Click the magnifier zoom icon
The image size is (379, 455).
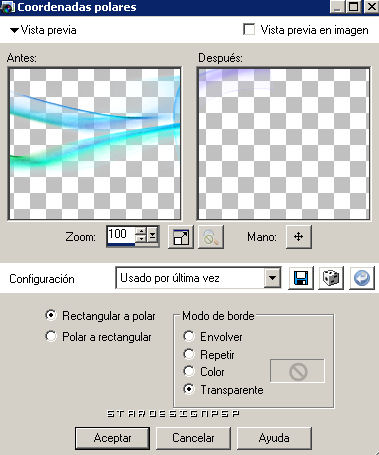click(211, 237)
